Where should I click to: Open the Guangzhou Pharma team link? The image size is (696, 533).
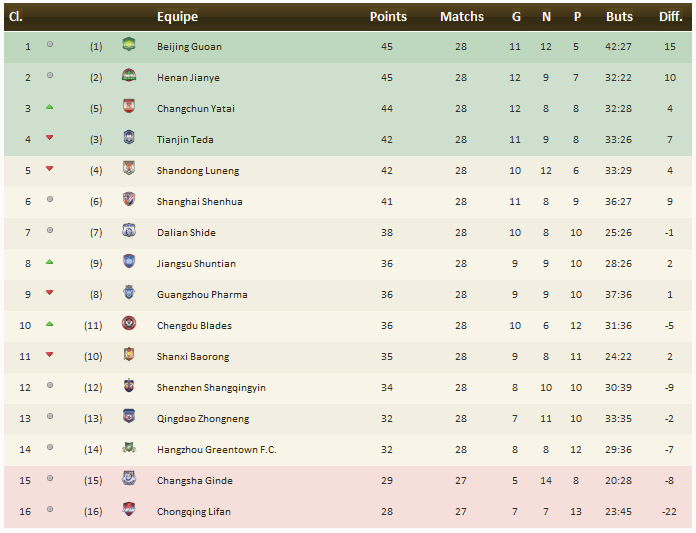201,294
